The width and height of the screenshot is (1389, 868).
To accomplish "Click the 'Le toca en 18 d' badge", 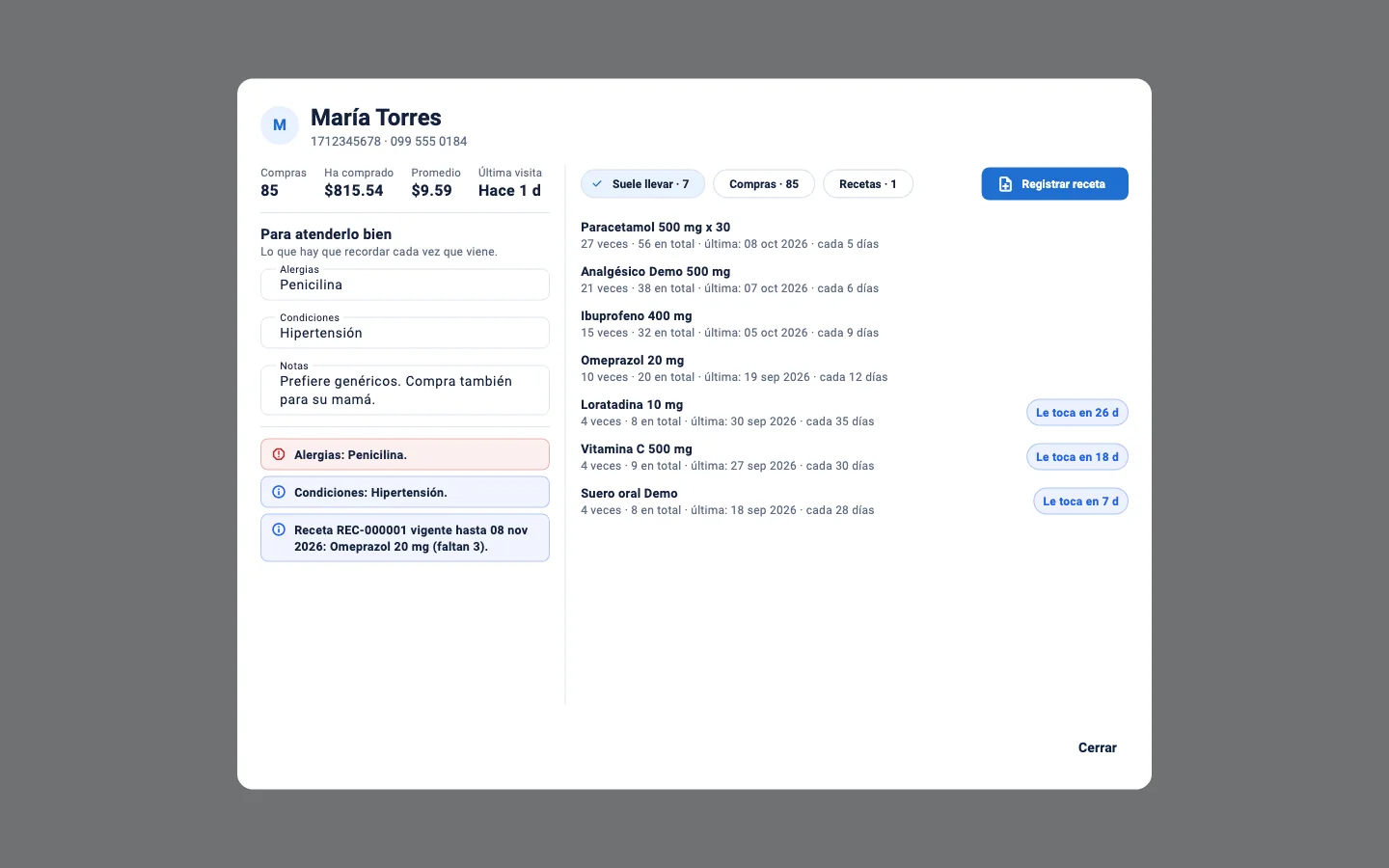I will click(1077, 457).
